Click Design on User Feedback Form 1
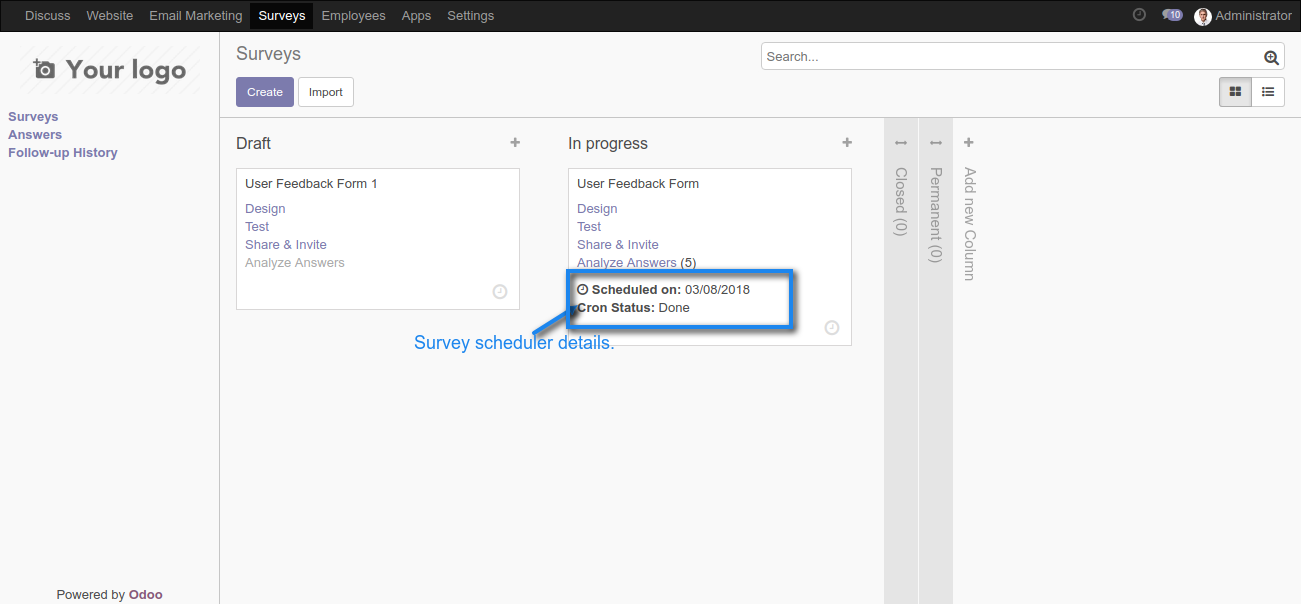The image size is (1301, 604). point(265,209)
